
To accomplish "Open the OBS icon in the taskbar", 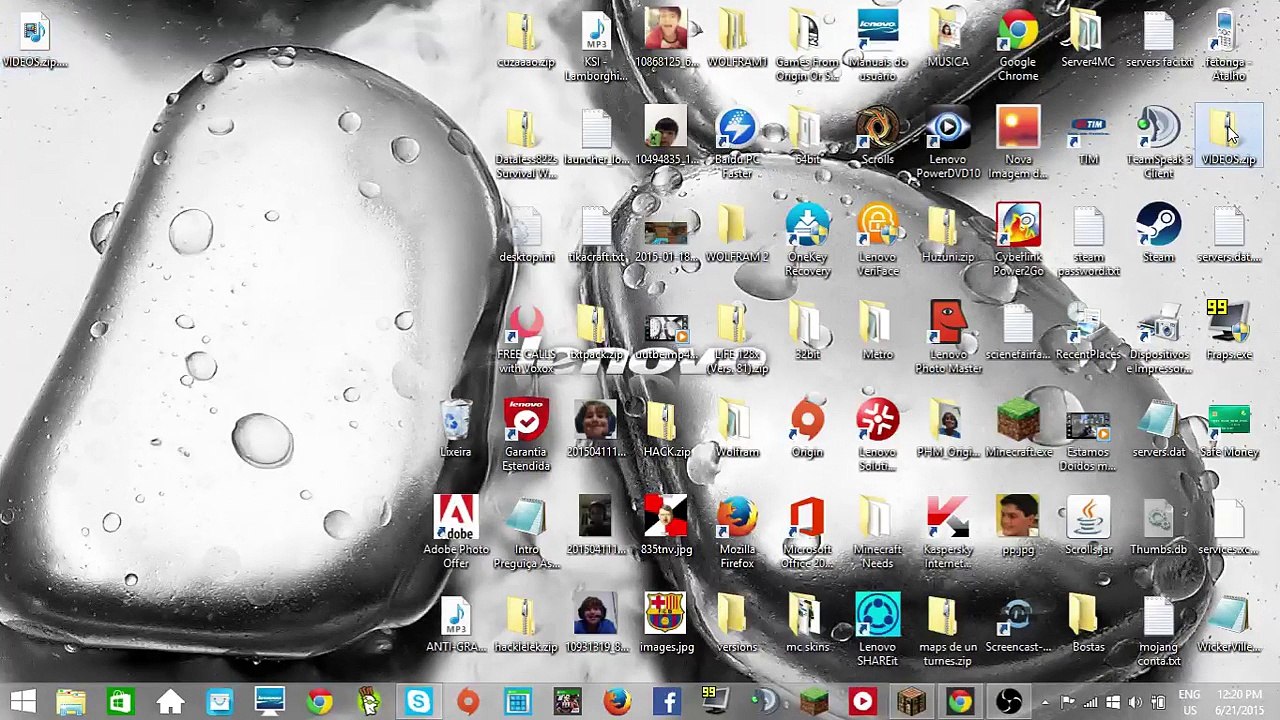I will pyautogui.click(x=1008, y=701).
